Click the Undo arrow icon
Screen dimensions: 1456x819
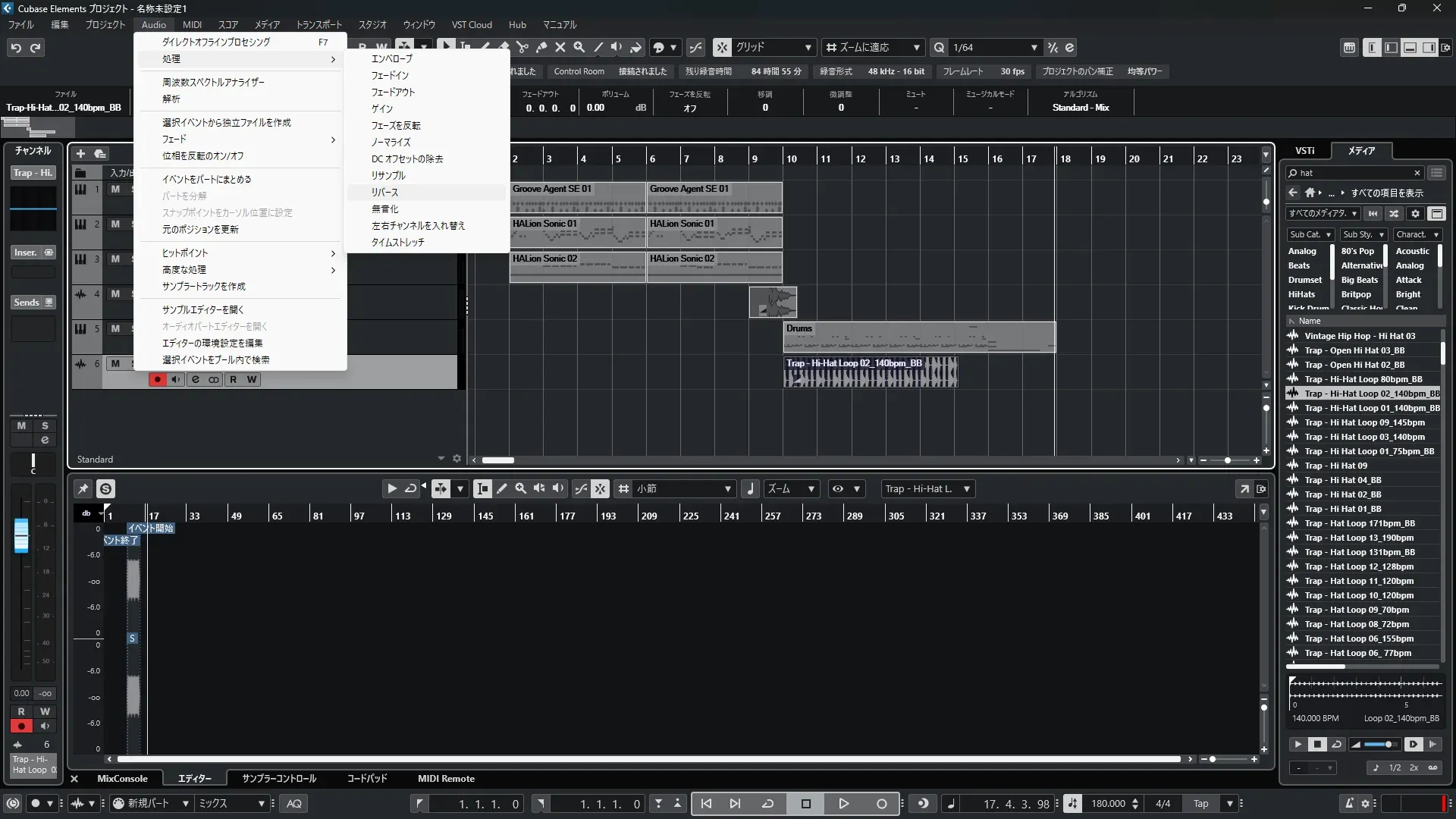[x=16, y=48]
